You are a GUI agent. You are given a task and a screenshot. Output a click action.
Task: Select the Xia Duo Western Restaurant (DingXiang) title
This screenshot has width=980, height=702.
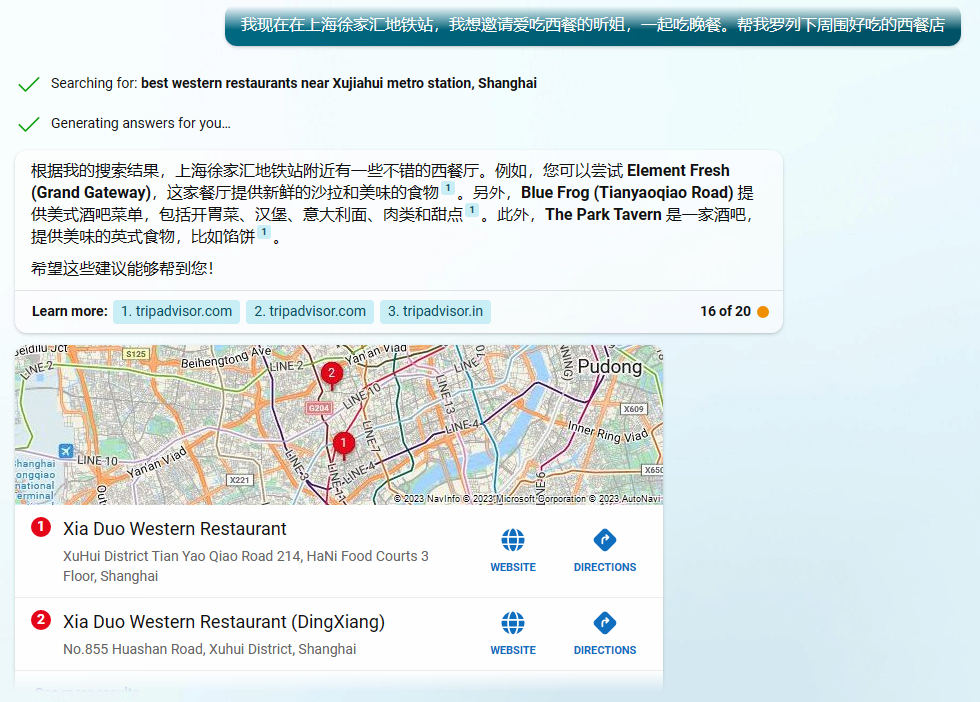point(224,622)
